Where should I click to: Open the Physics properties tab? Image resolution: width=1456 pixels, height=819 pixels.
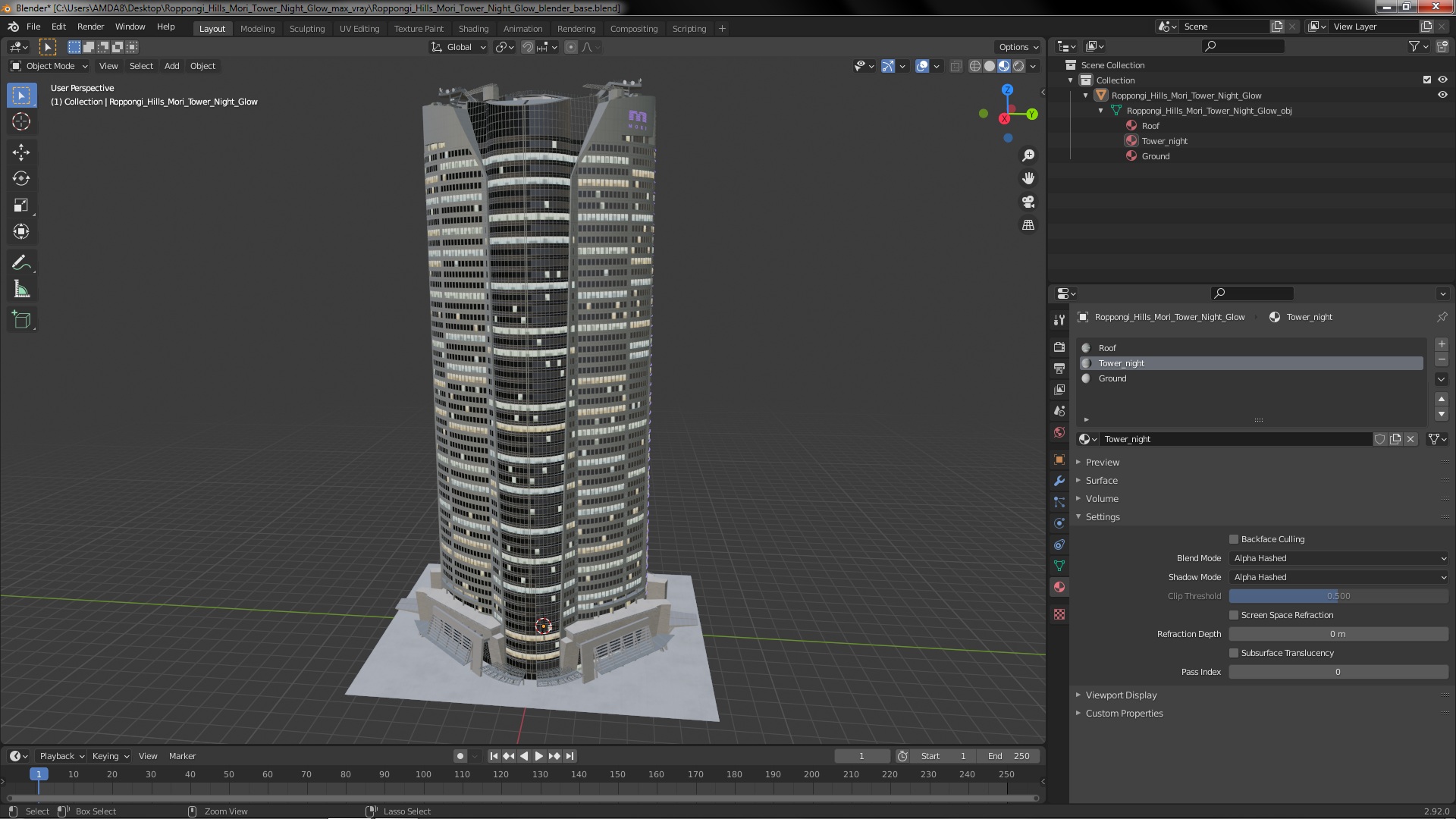[1059, 523]
